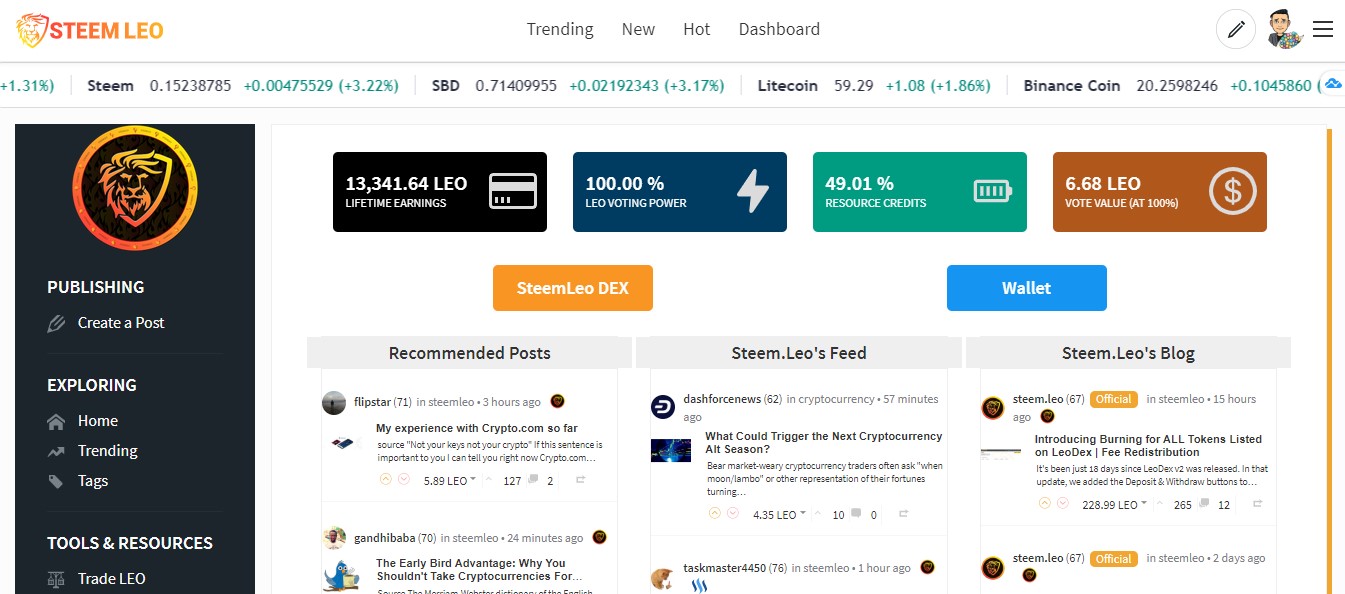Open cryptocurrency tag on dashforcenews post

coord(837,399)
